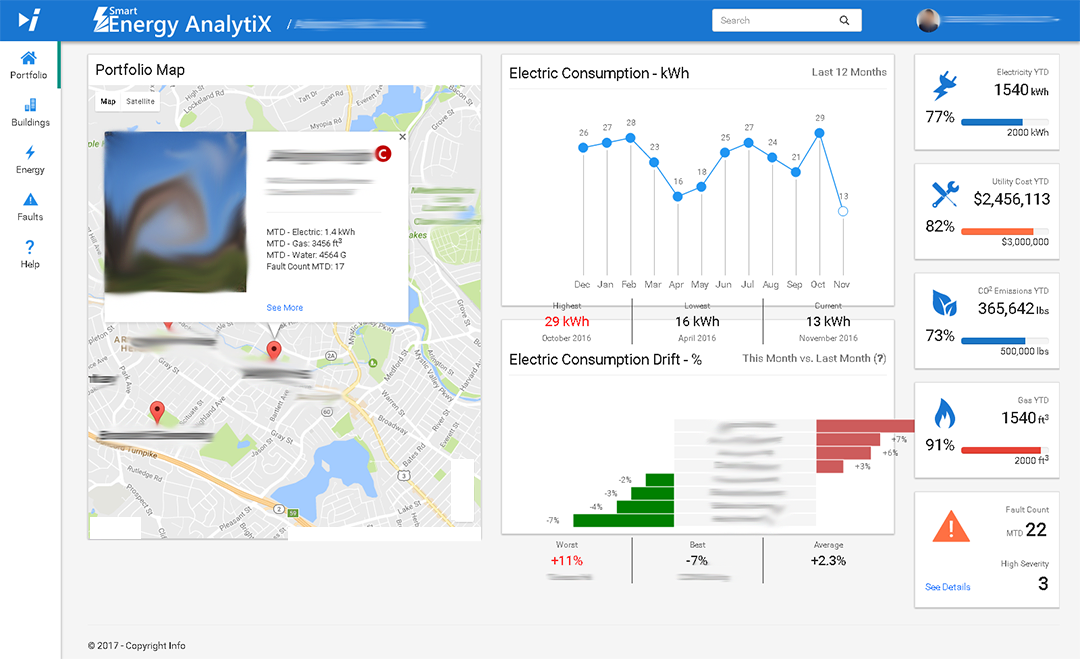Click the Electricity YTD progress bar
The height and width of the screenshot is (659, 1081).
(x=1004, y=122)
